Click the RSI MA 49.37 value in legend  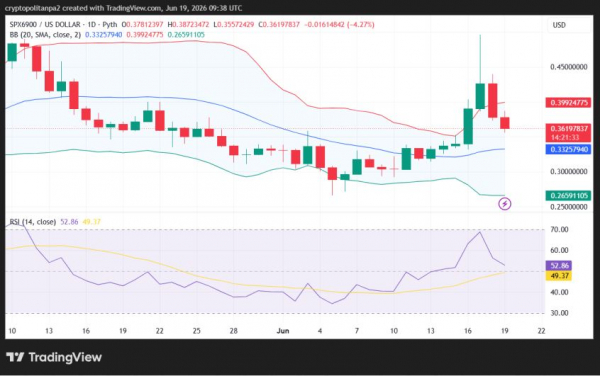(91, 222)
